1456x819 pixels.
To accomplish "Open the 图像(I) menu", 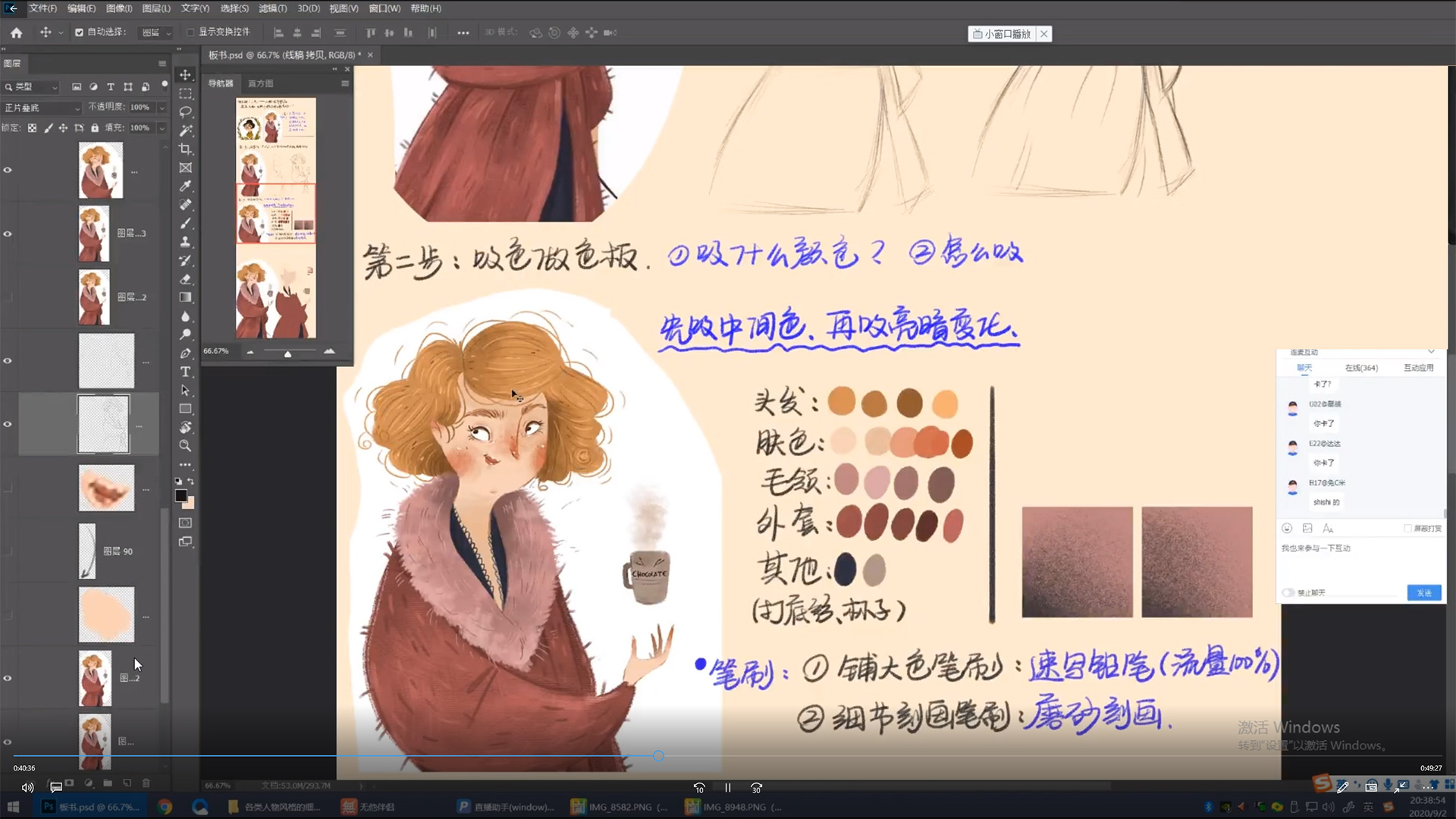I will (x=119, y=8).
